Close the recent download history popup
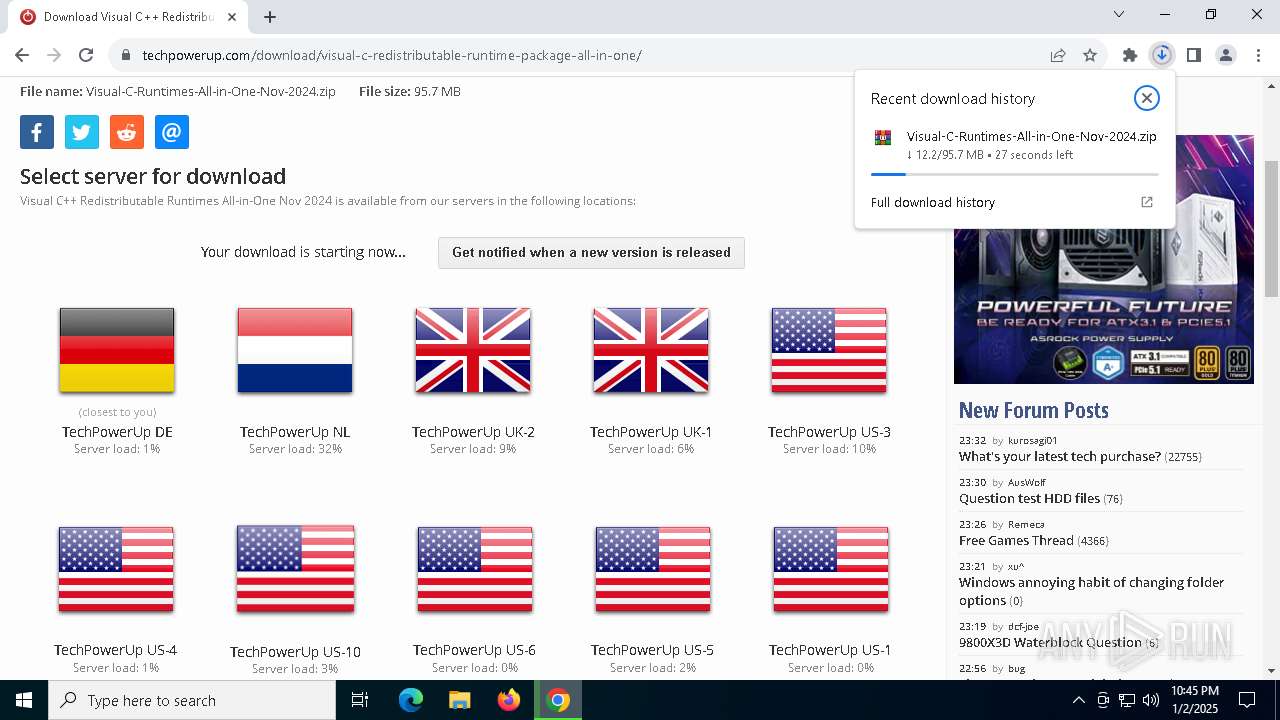This screenshot has height=720, width=1280. (1147, 97)
